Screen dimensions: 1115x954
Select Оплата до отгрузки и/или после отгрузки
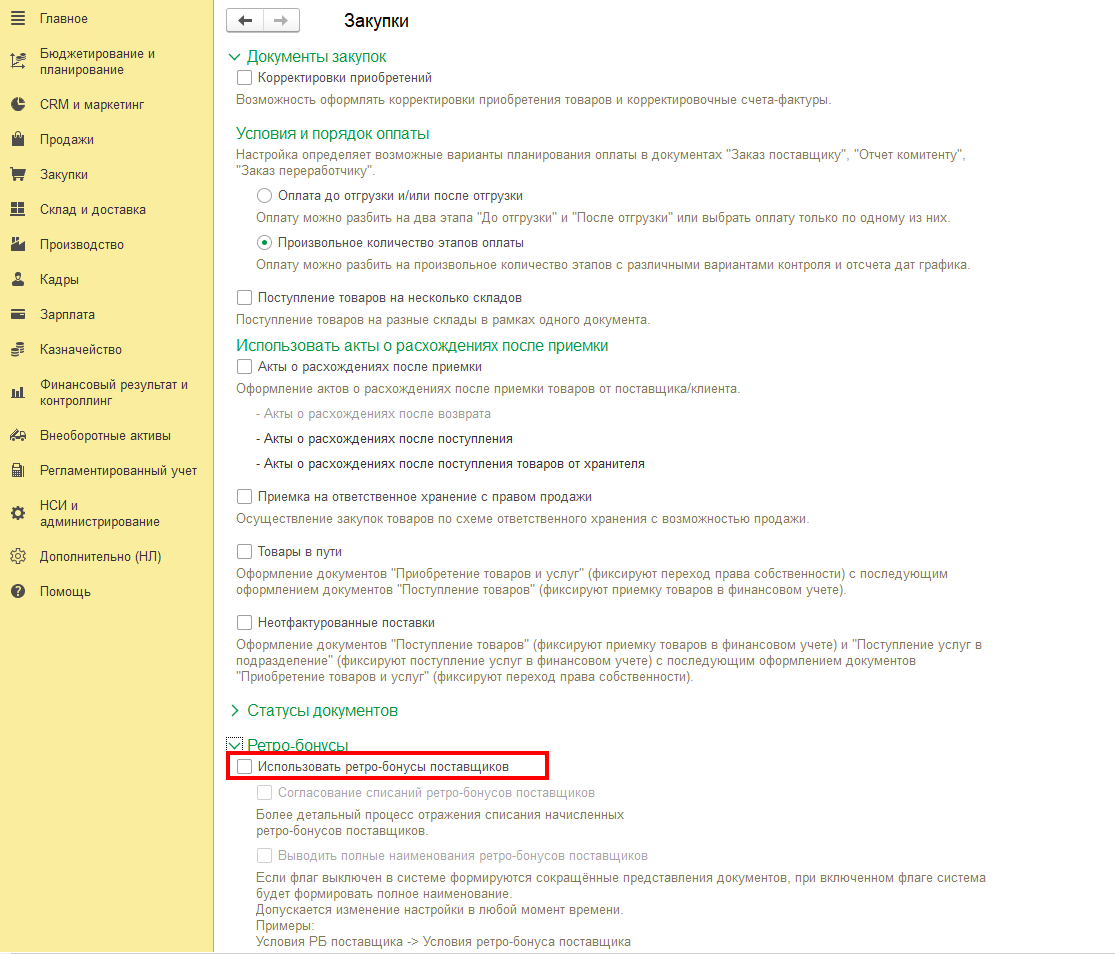click(265, 195)
